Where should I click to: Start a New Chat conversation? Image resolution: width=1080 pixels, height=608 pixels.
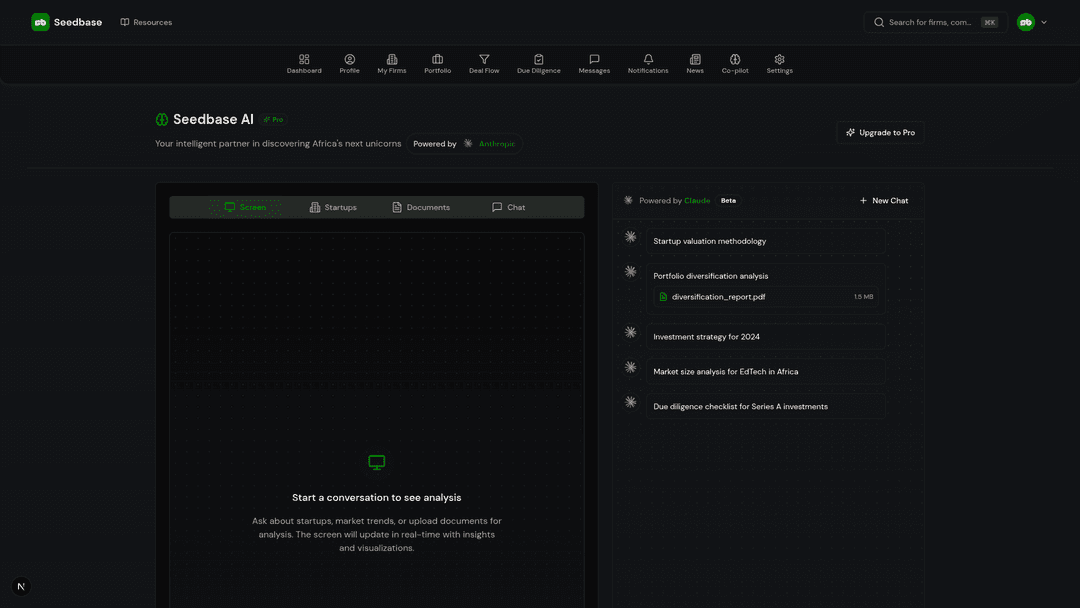point(883,200)
